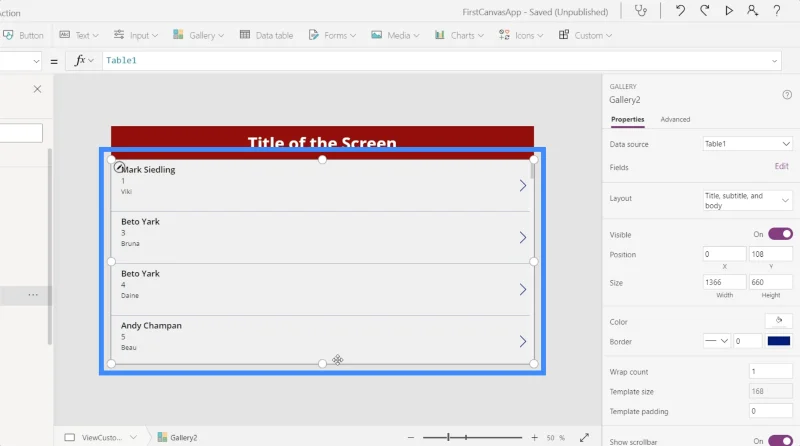The image size is (800, 446).
Task: Open the Share user icon
Action: pos(753,11)
